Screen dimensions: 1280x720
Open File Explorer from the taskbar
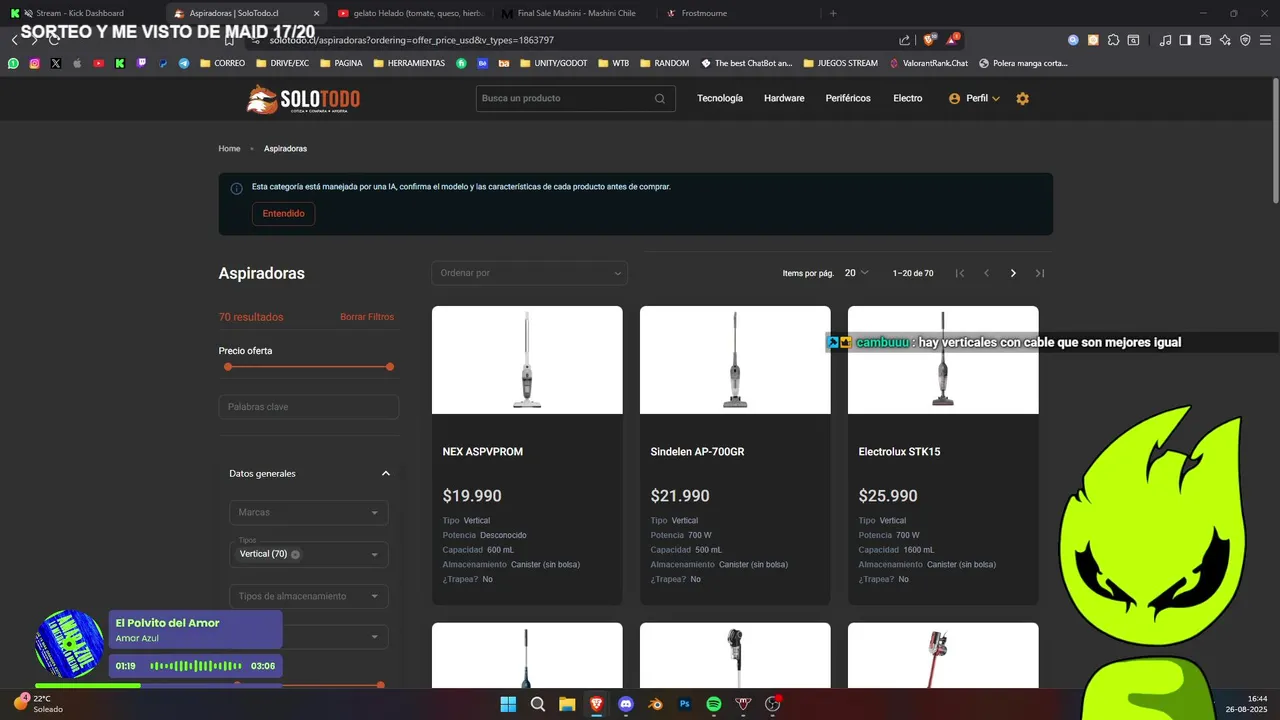[567, 704]
